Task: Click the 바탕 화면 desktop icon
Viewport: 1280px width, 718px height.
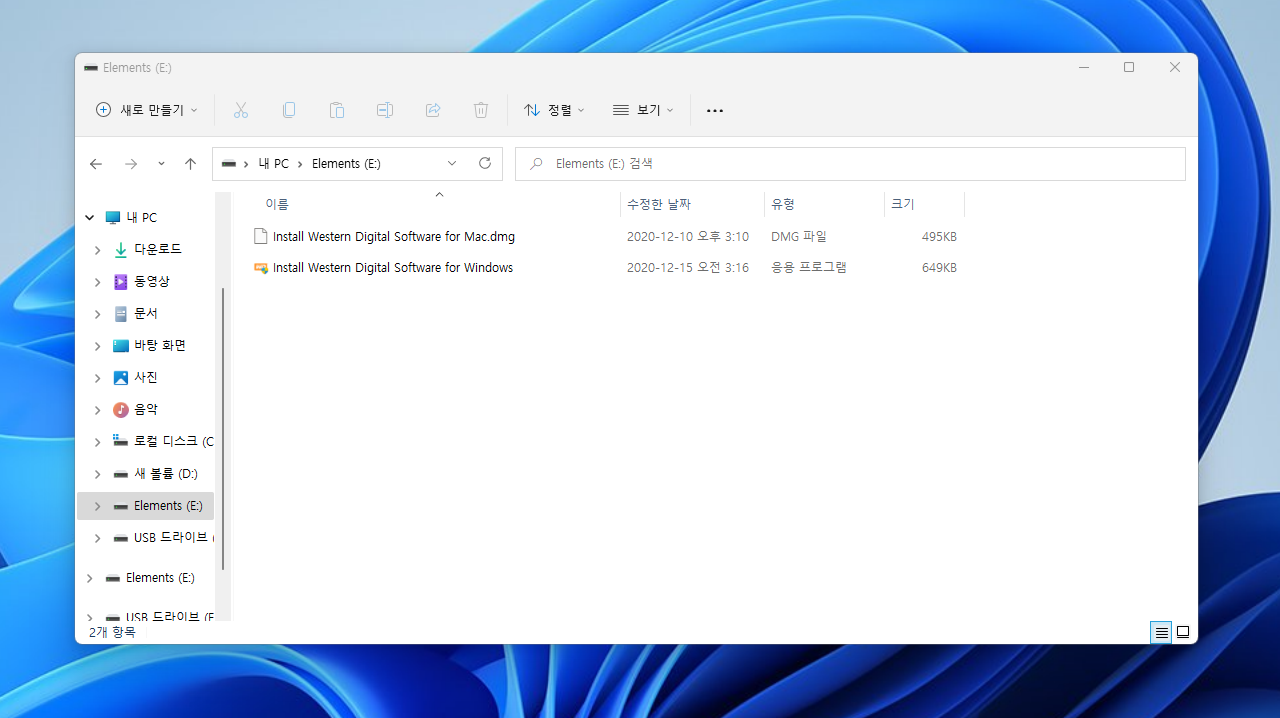Action: click(x=121, y=346)
